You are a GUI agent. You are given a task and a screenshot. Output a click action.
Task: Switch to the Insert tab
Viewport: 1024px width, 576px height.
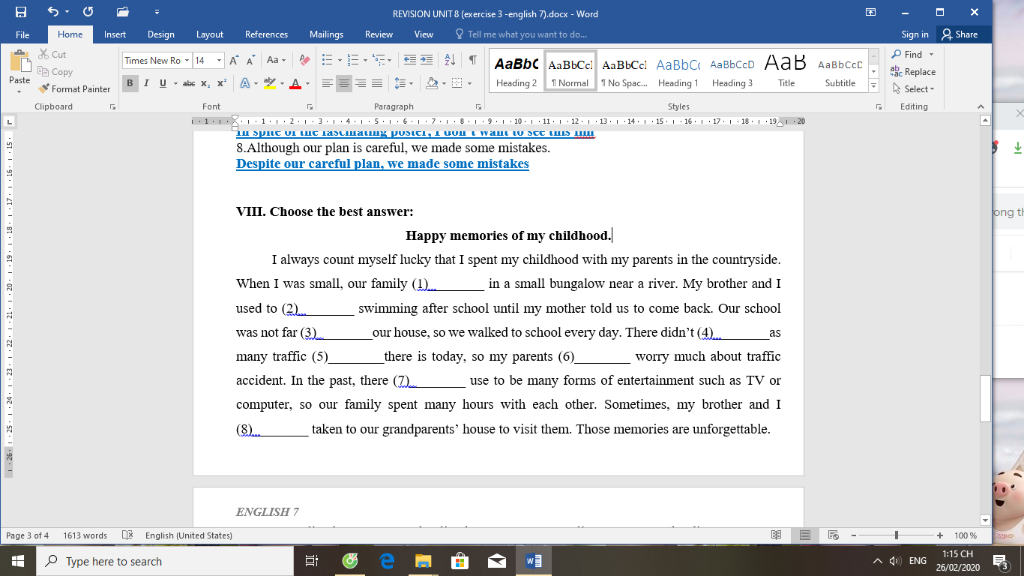click(115, 35)
